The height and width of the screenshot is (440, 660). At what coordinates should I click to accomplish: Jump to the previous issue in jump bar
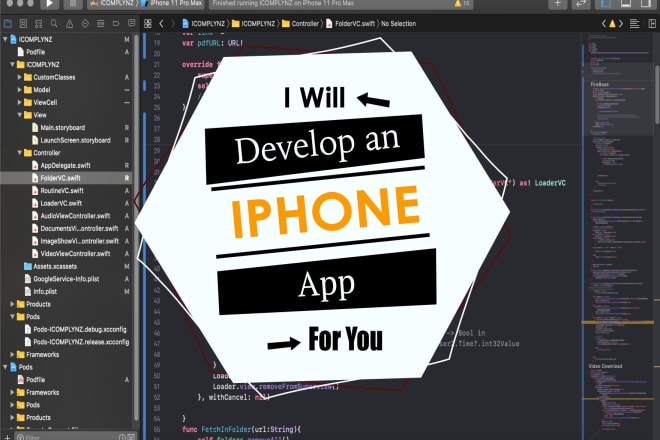coord(604,24)
